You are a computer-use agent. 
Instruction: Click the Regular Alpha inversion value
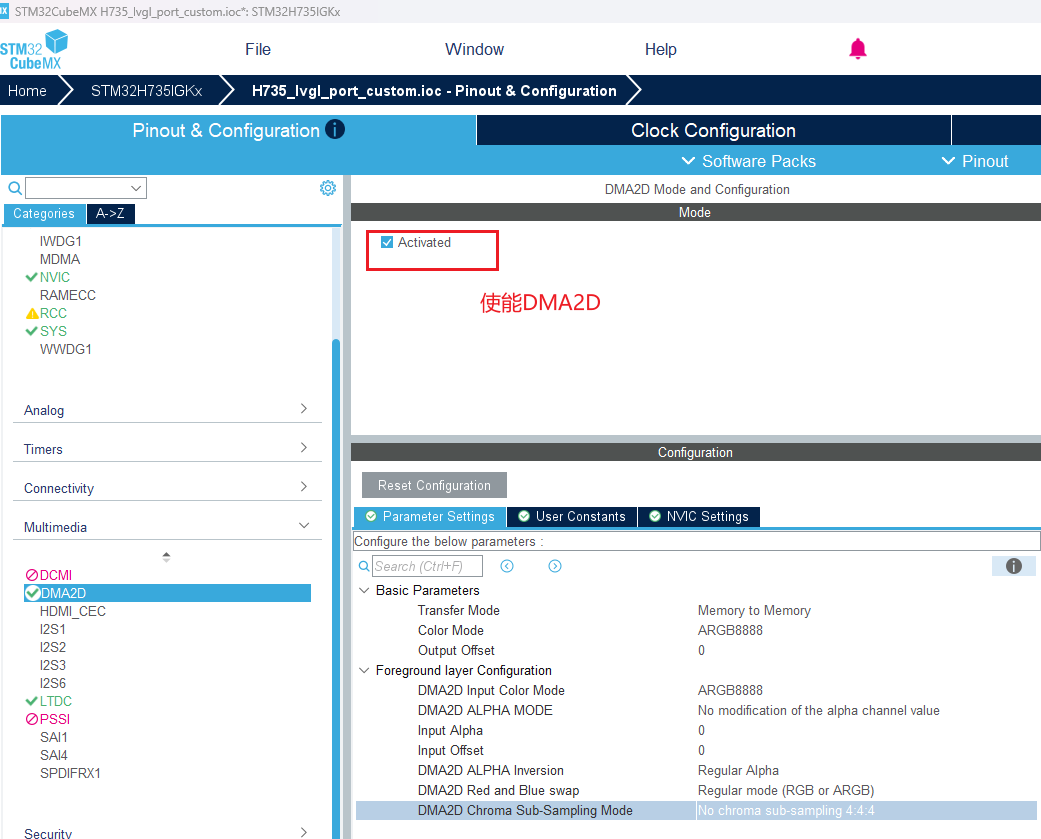tap(738, 770)
